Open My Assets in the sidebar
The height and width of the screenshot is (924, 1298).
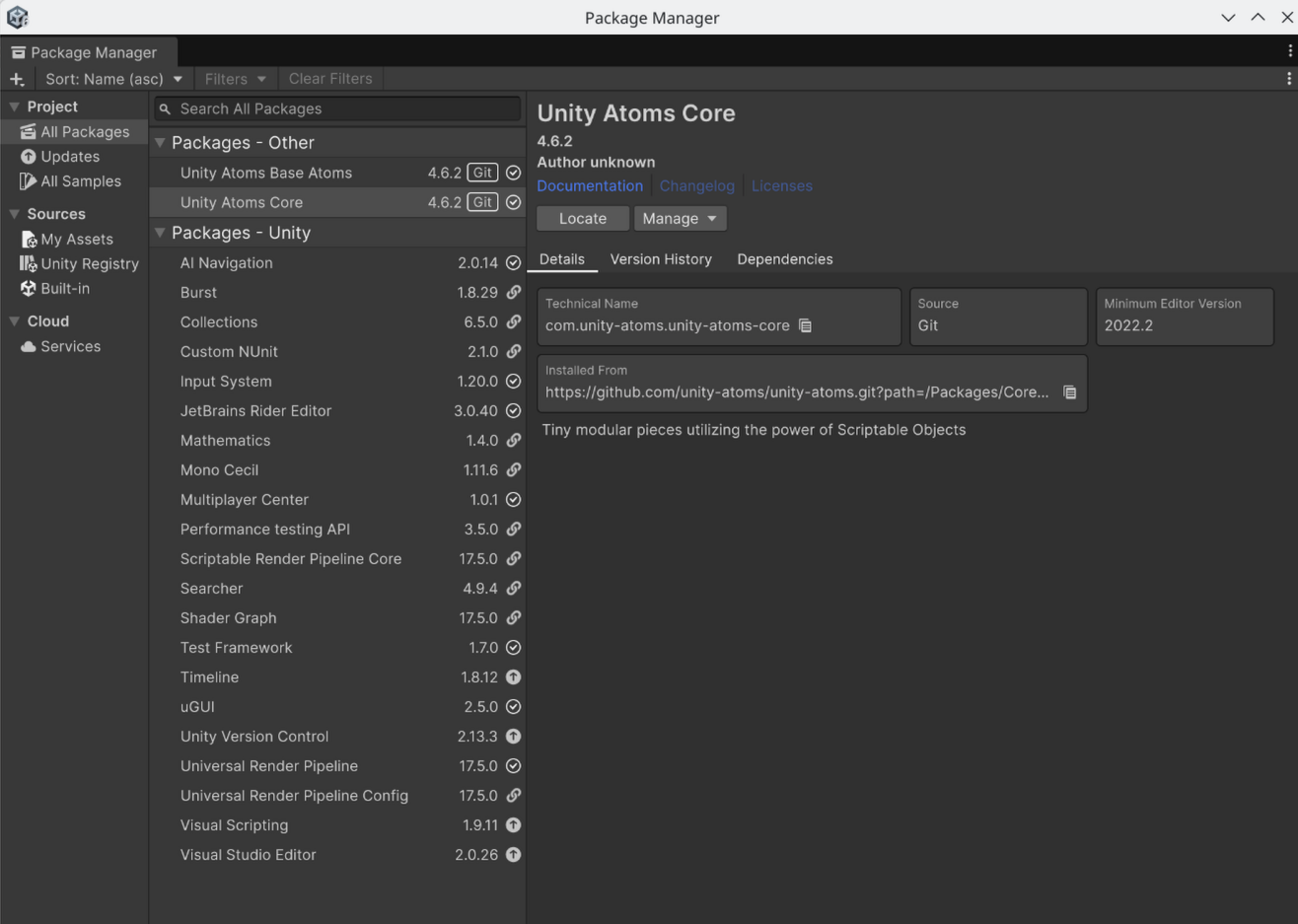[75, 240]
